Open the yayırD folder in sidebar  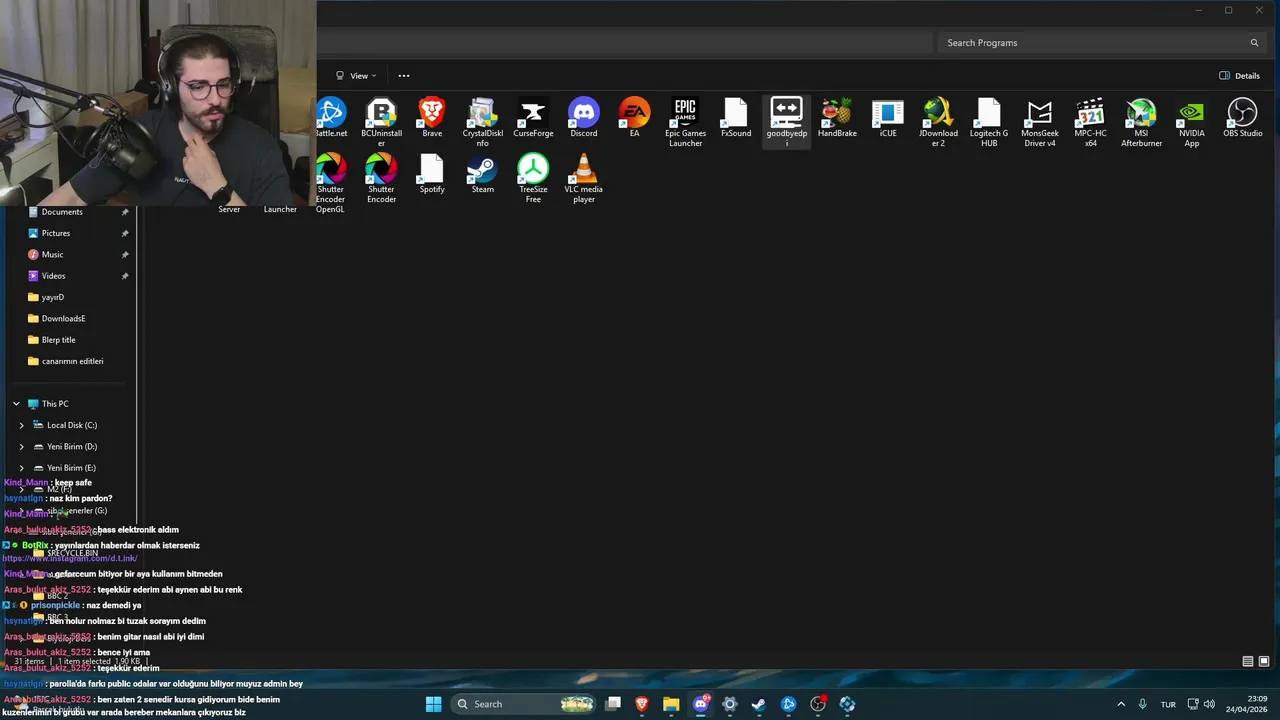[52, 297]
